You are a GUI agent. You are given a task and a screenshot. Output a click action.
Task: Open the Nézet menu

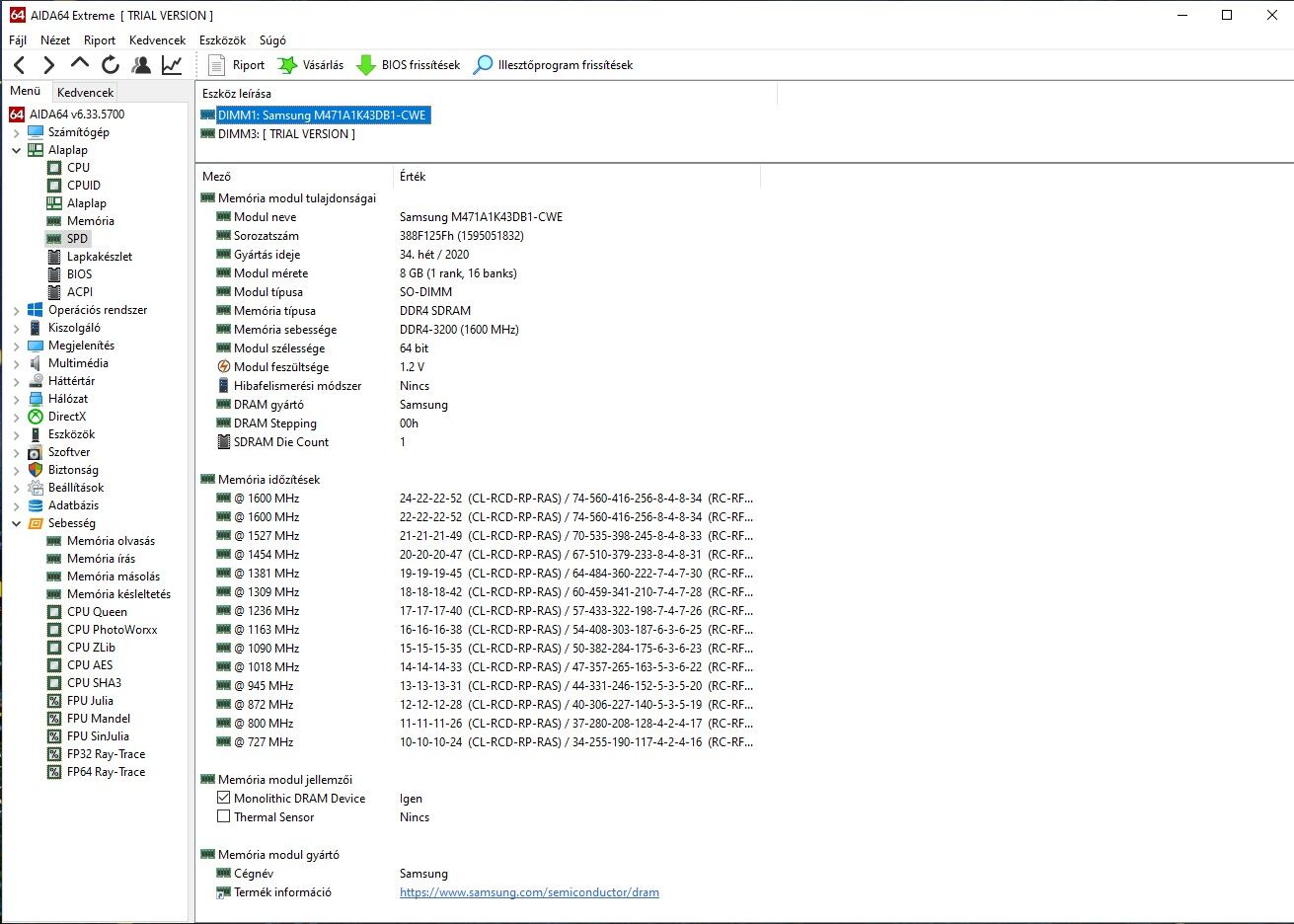coord(55,40)
